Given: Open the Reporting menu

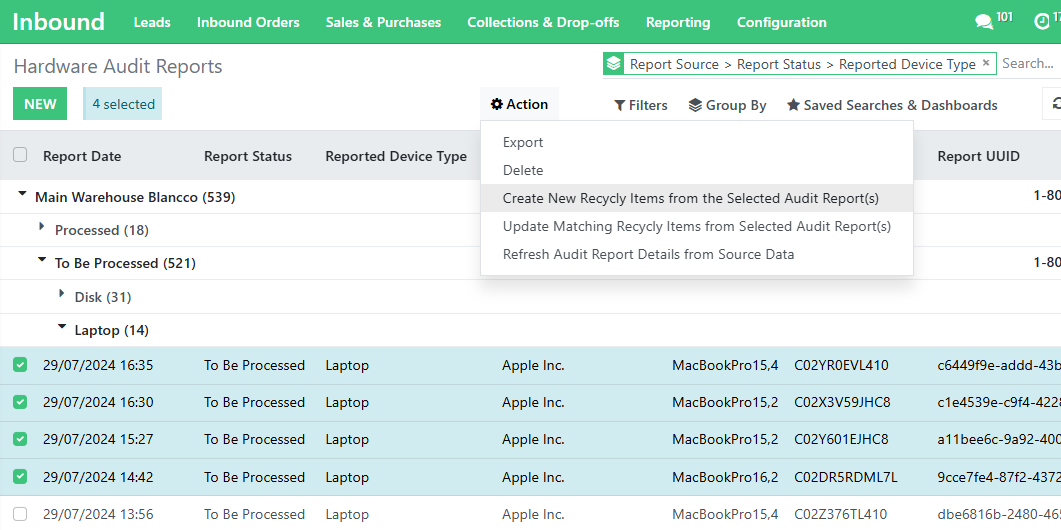Looking at the screenshot, I should point(678,22).
